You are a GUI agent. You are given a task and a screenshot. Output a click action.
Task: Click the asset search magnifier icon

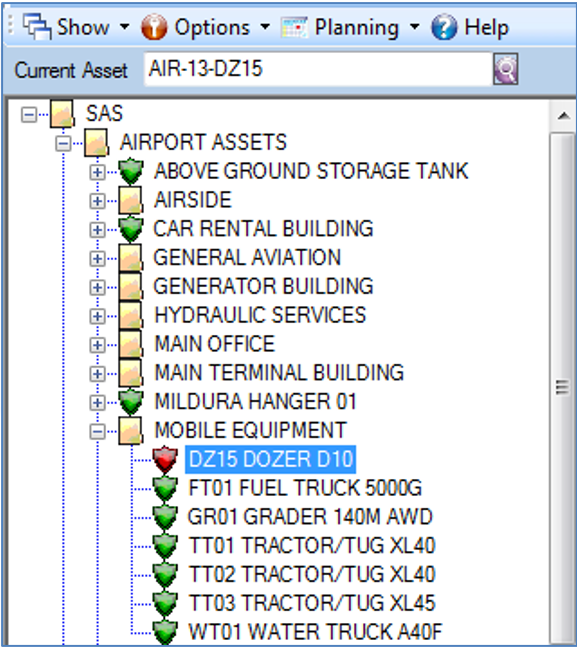506,69
